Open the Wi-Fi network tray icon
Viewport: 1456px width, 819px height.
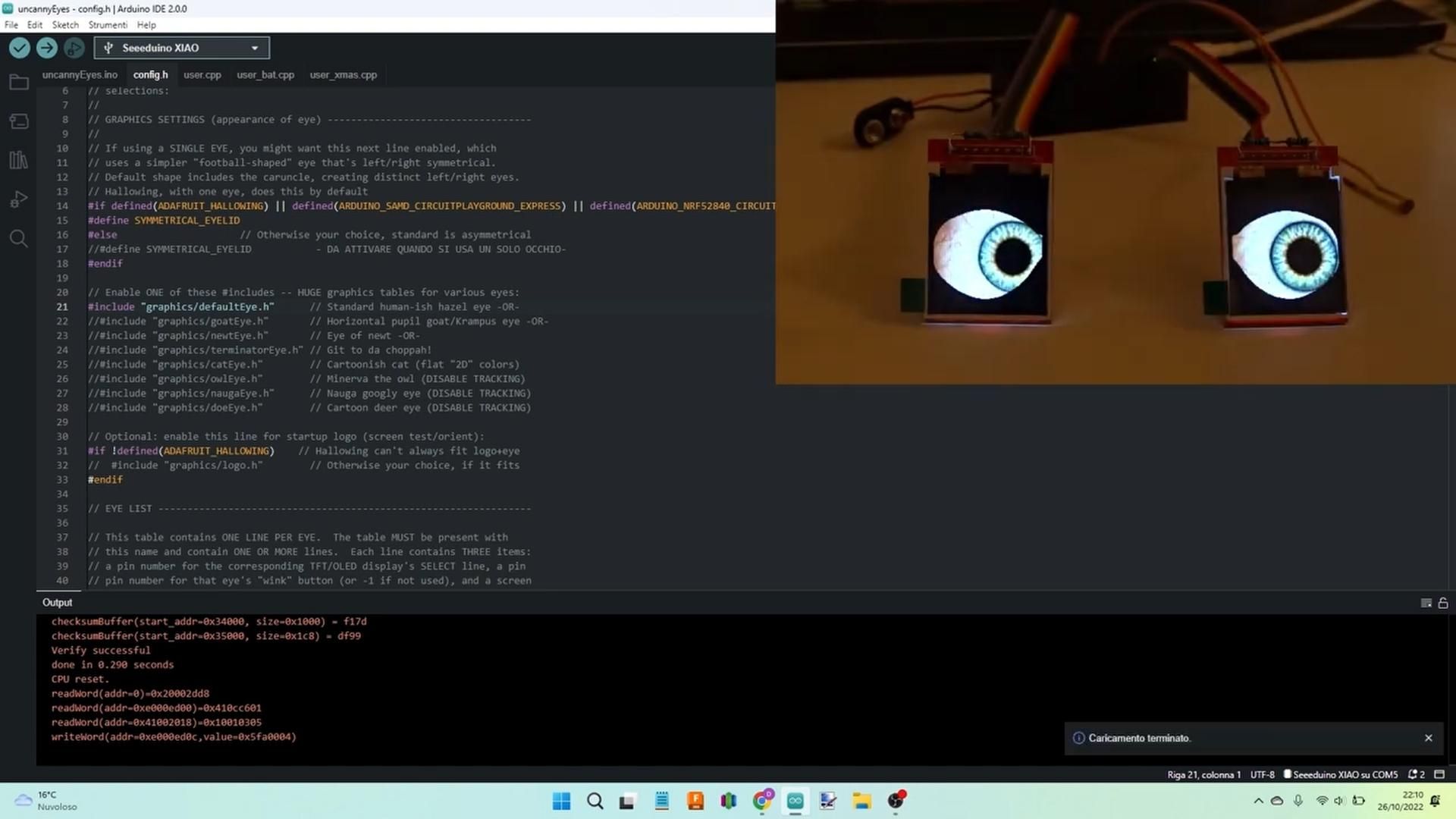click(x=1322, y=801)
